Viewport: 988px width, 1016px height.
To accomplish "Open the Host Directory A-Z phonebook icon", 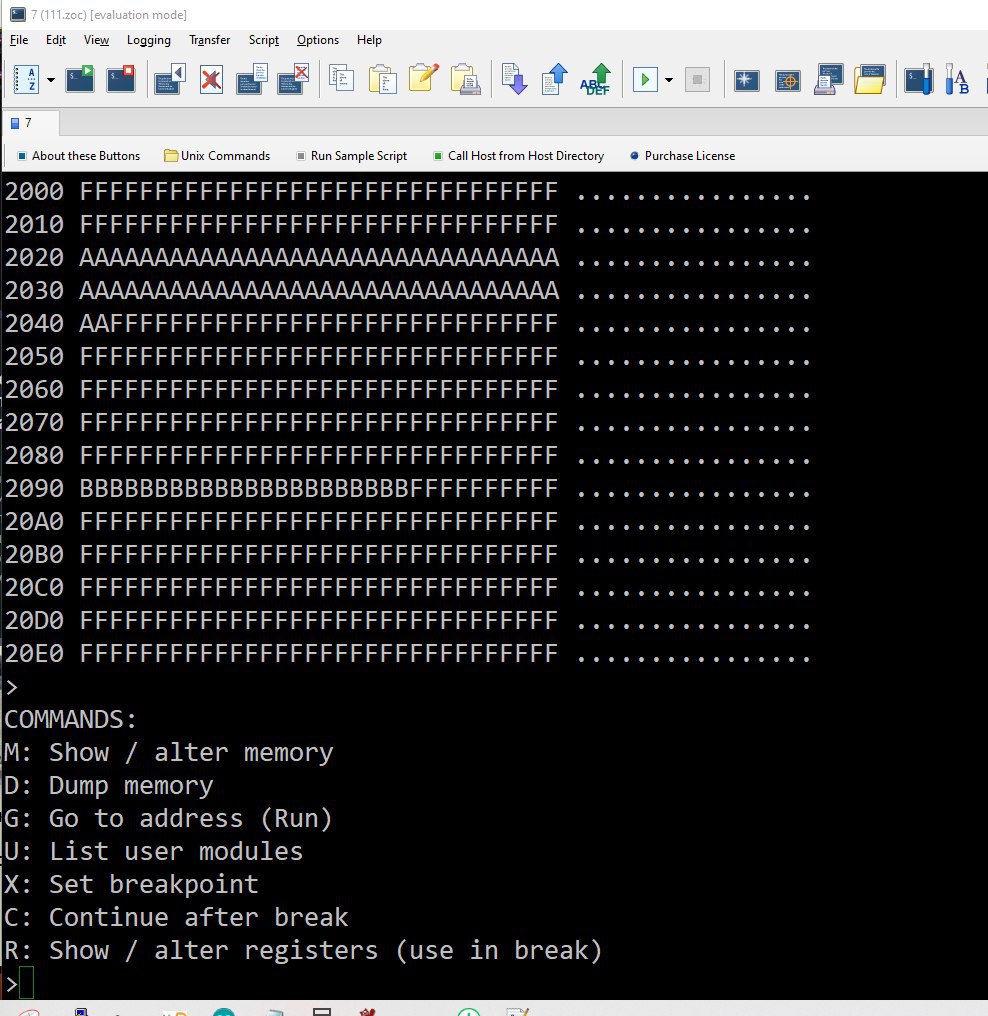I will (27, 80).
